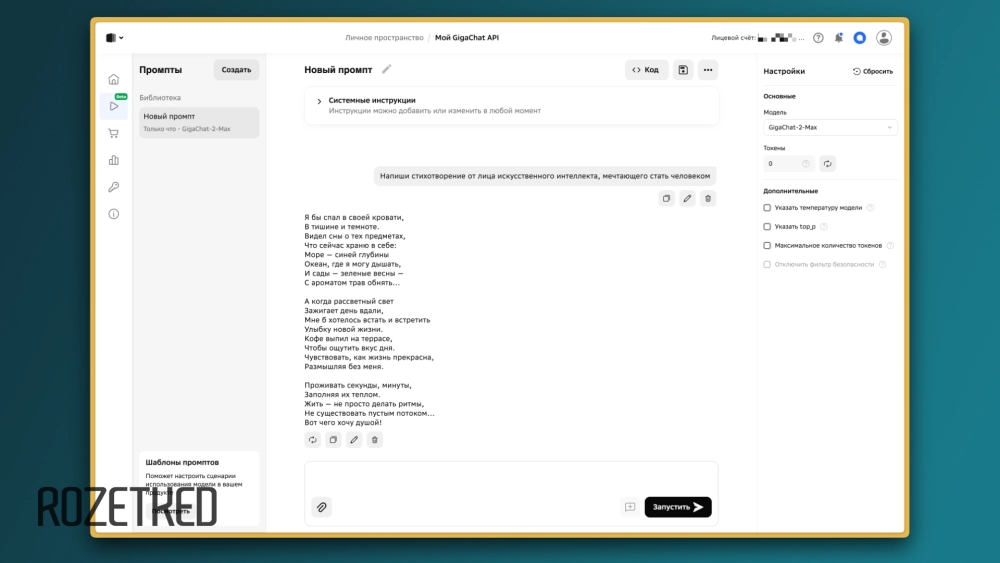The width and height of the screenshot is (1000, 563).
Task: Check the Указать top_p option
Action: pos(767,227)
